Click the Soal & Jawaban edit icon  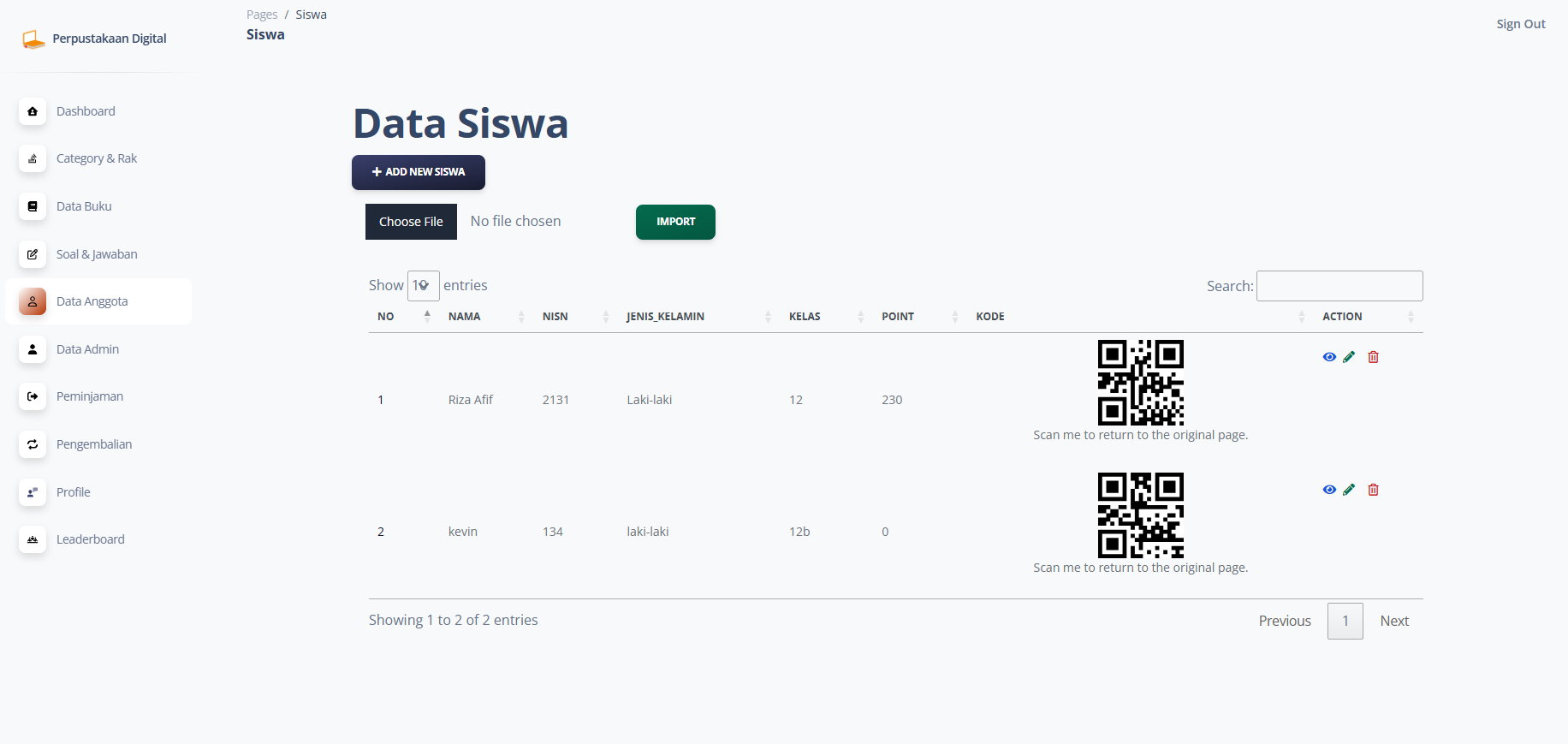[x=32, y=254]
